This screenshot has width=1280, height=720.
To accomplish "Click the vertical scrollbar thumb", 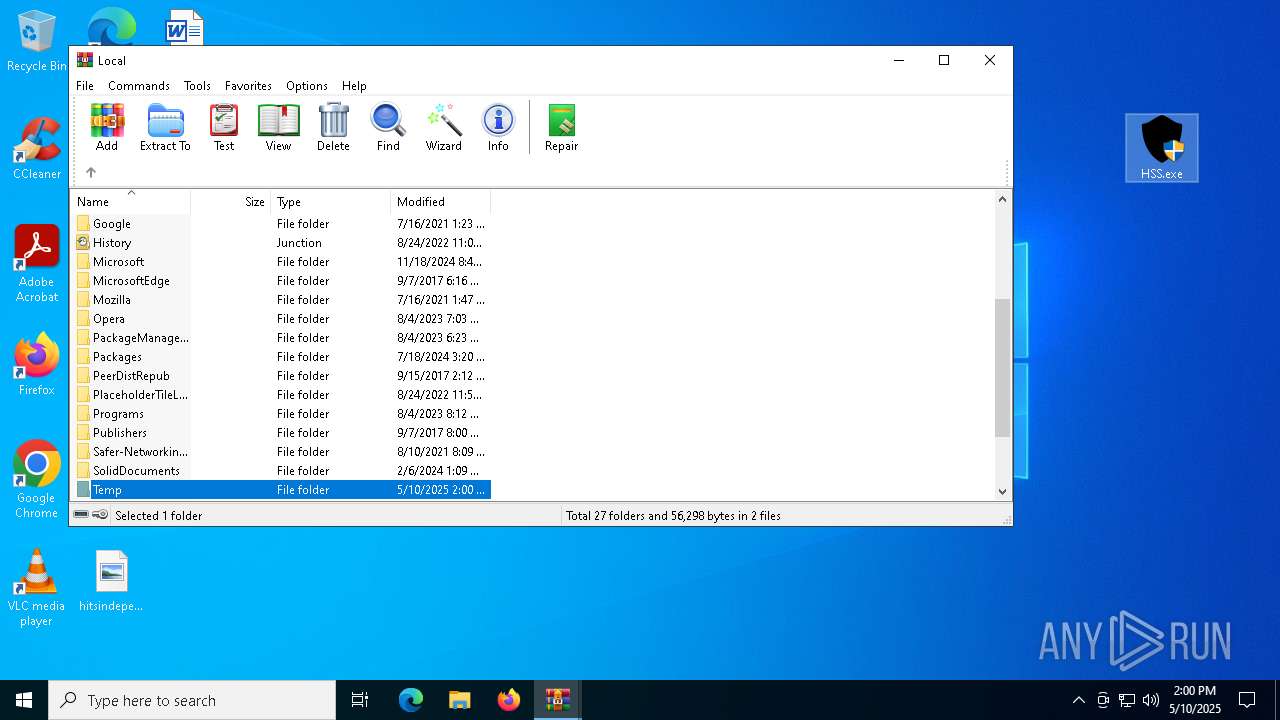I will tap(1003, 367).
